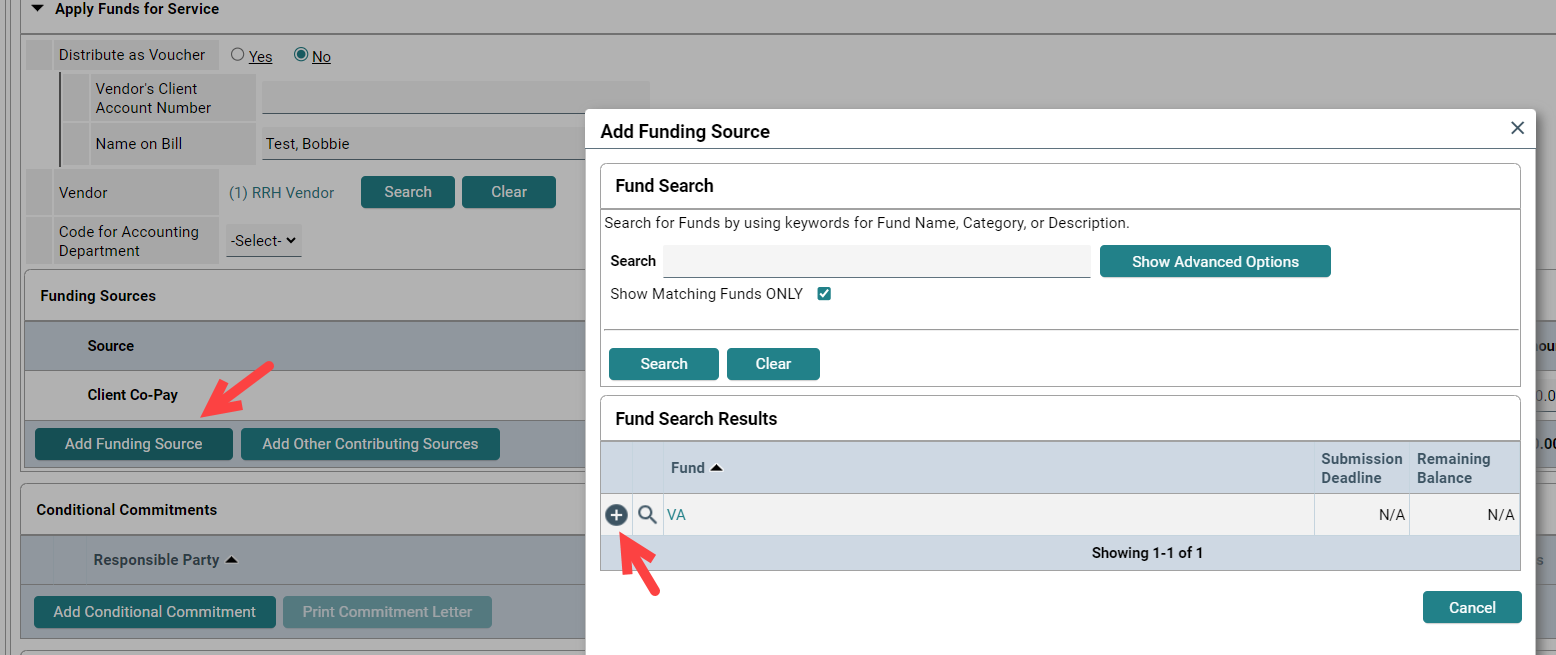Uncheck Show Matching Funds ONLY
Viewport: 1556px width, 655px height.
pyautogui.click(x=824, y=294)
